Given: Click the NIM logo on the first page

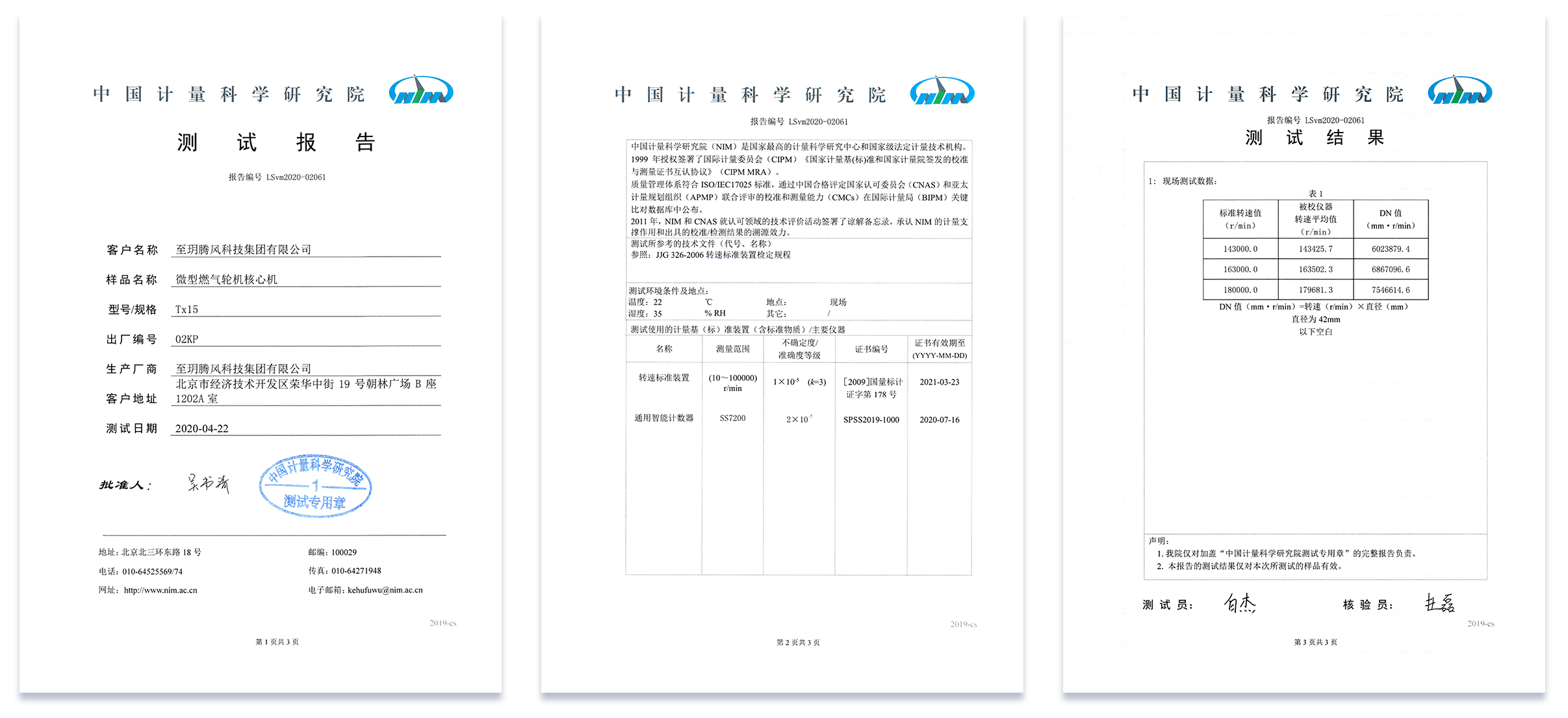Looking at the screenshot, I should [x=421, y=91].
